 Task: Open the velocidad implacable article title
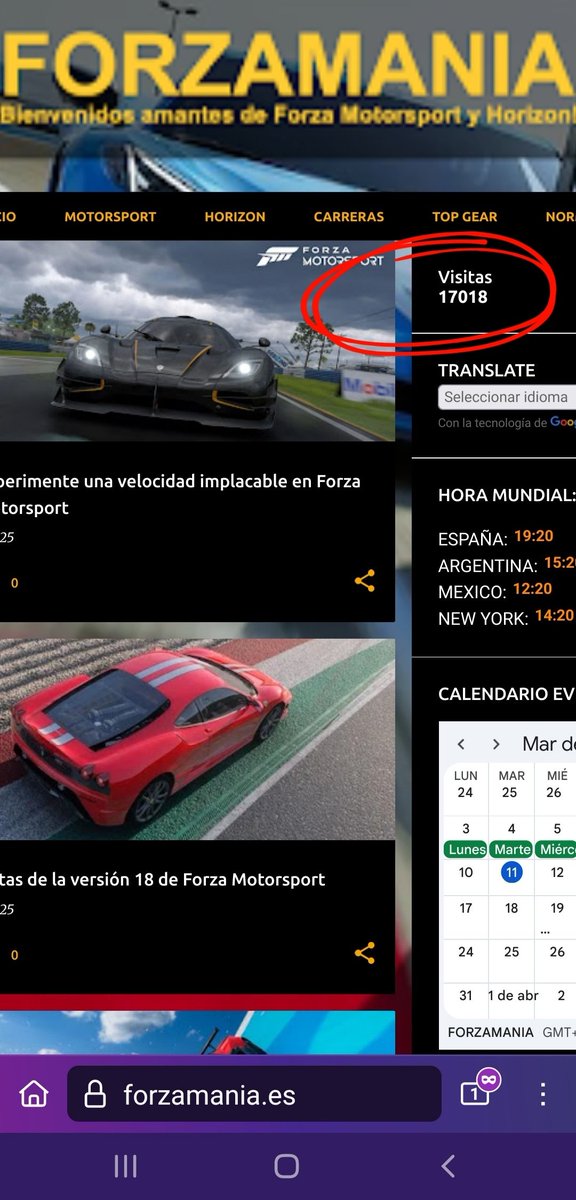(180, 494)
